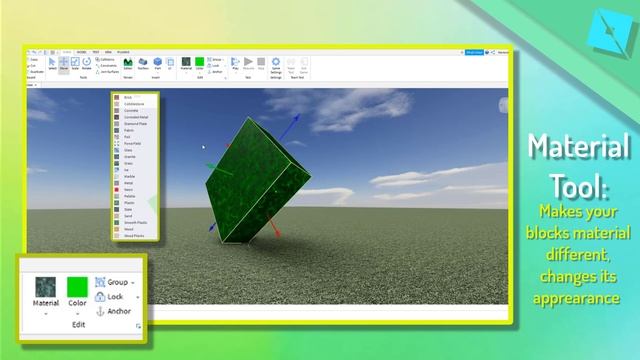Choose Grass from the material list
640x360 pixels.
point(135,163)
